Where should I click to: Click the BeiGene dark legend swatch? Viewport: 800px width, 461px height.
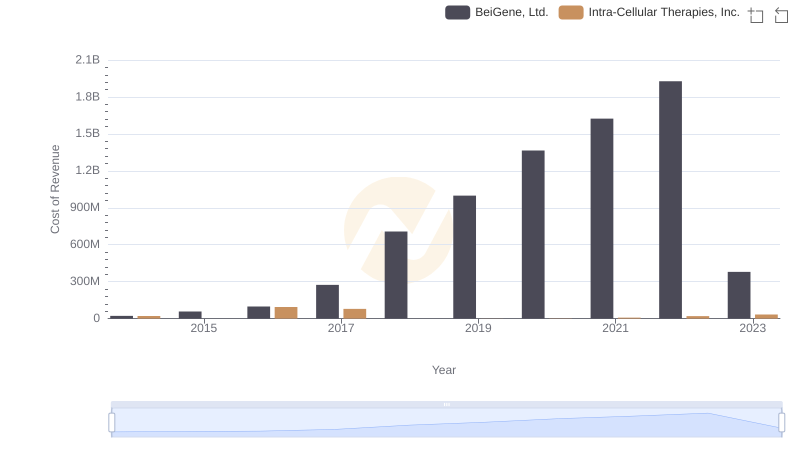pyautogui.click(x=457, y=12)
